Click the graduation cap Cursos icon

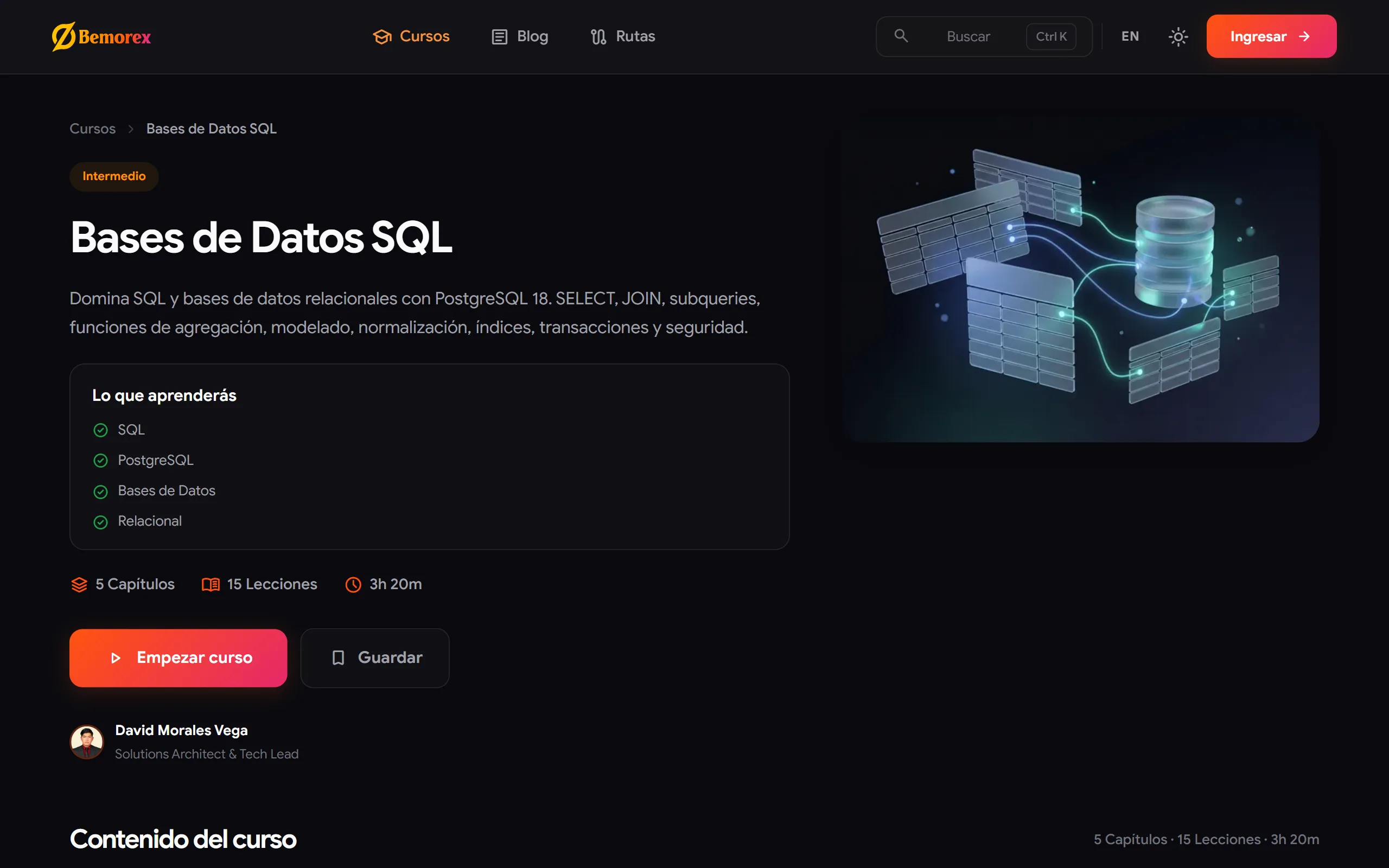click(x=383, y=37)
